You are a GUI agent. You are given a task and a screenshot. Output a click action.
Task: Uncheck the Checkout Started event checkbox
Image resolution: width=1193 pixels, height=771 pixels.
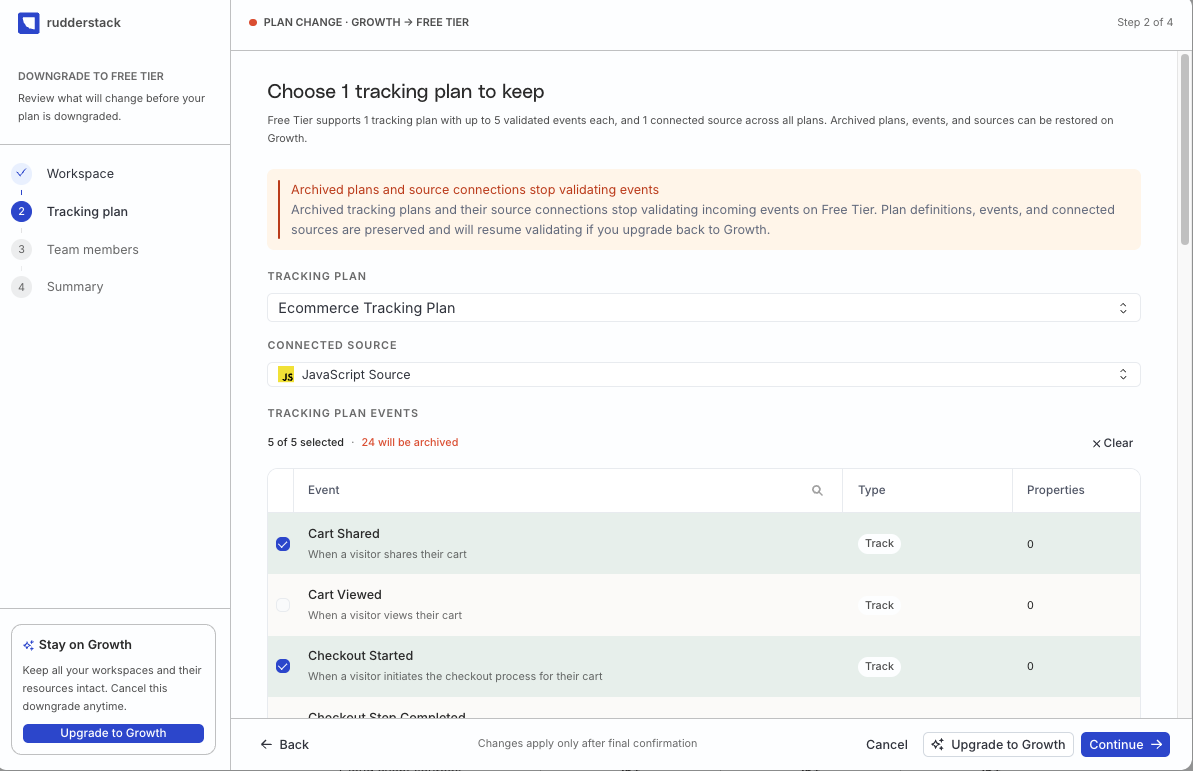coord(283,666)
